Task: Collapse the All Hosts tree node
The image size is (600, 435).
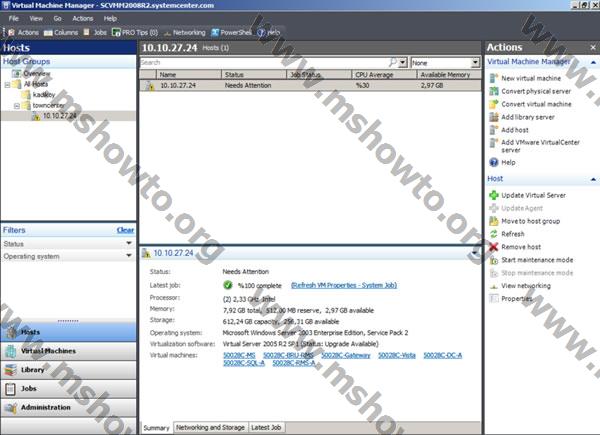Action: coord(7,85)
